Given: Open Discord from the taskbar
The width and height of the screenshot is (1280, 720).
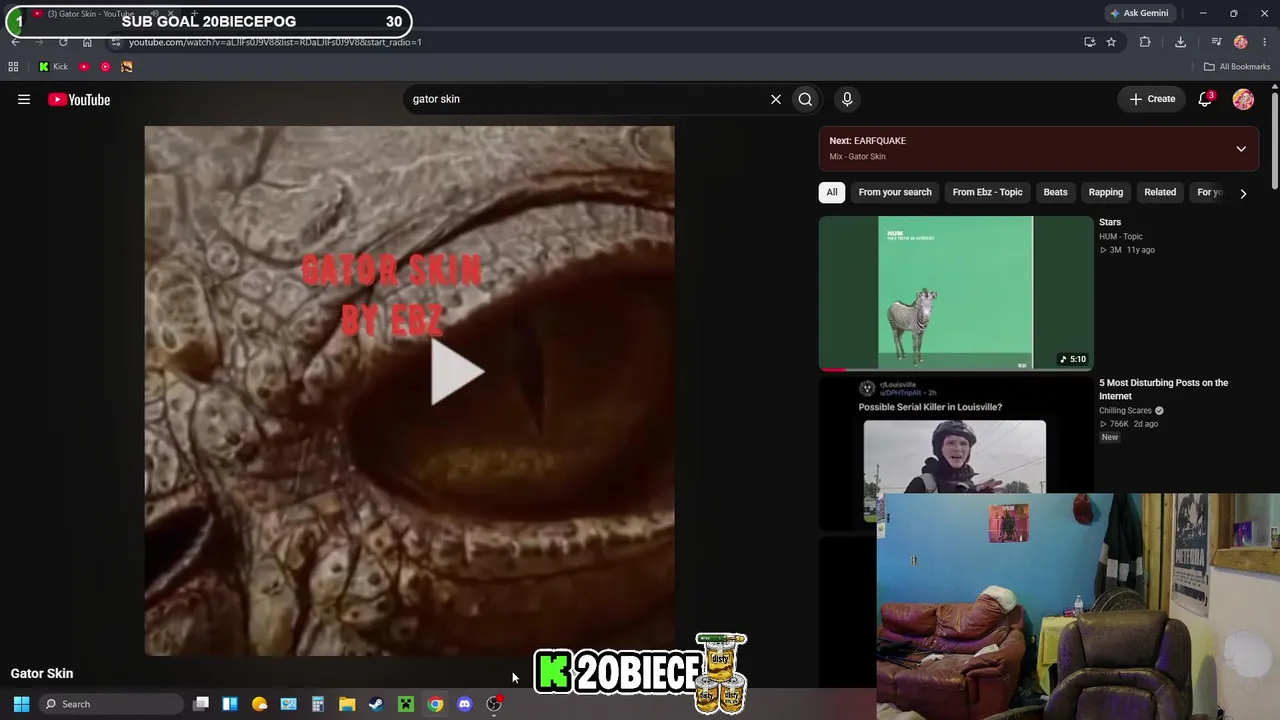Looking at the screenshot, I should tap(464, 704).
